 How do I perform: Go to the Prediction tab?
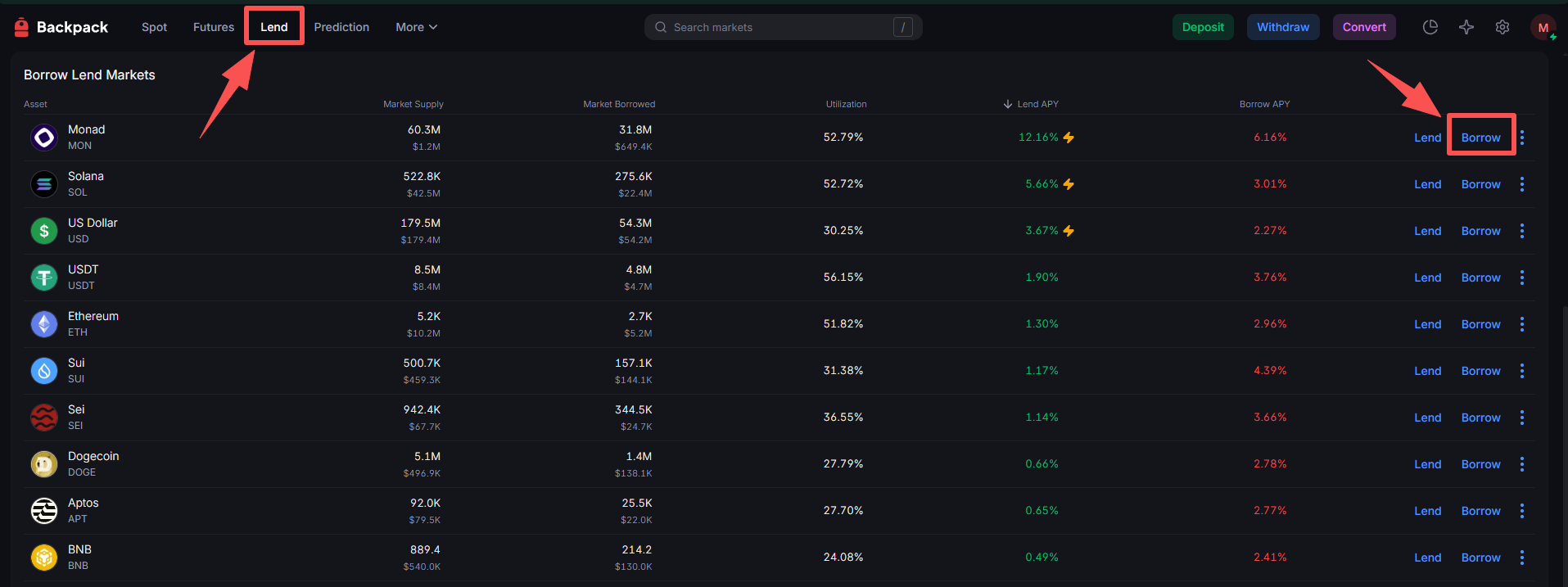pyautogui.click(x=341, y=27)
